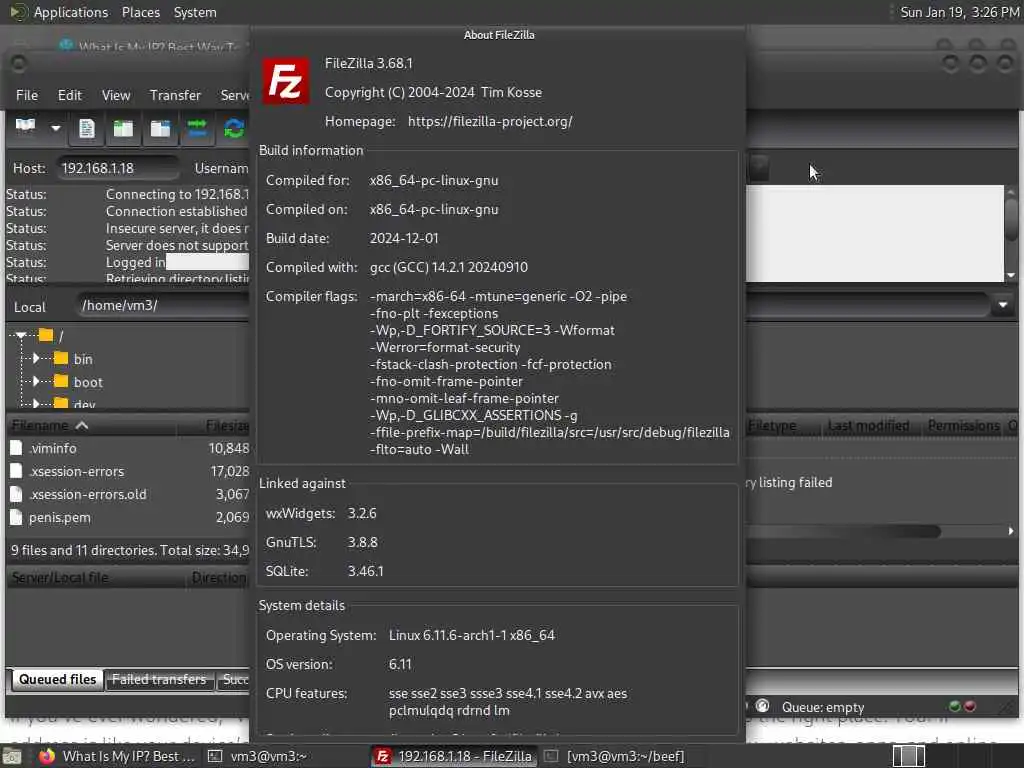This screenshot has width=1024, height=768.
Task: Switch to Firefox What Is My IP taskbar item
Action: pyautogui.click(x=118, y=756)
